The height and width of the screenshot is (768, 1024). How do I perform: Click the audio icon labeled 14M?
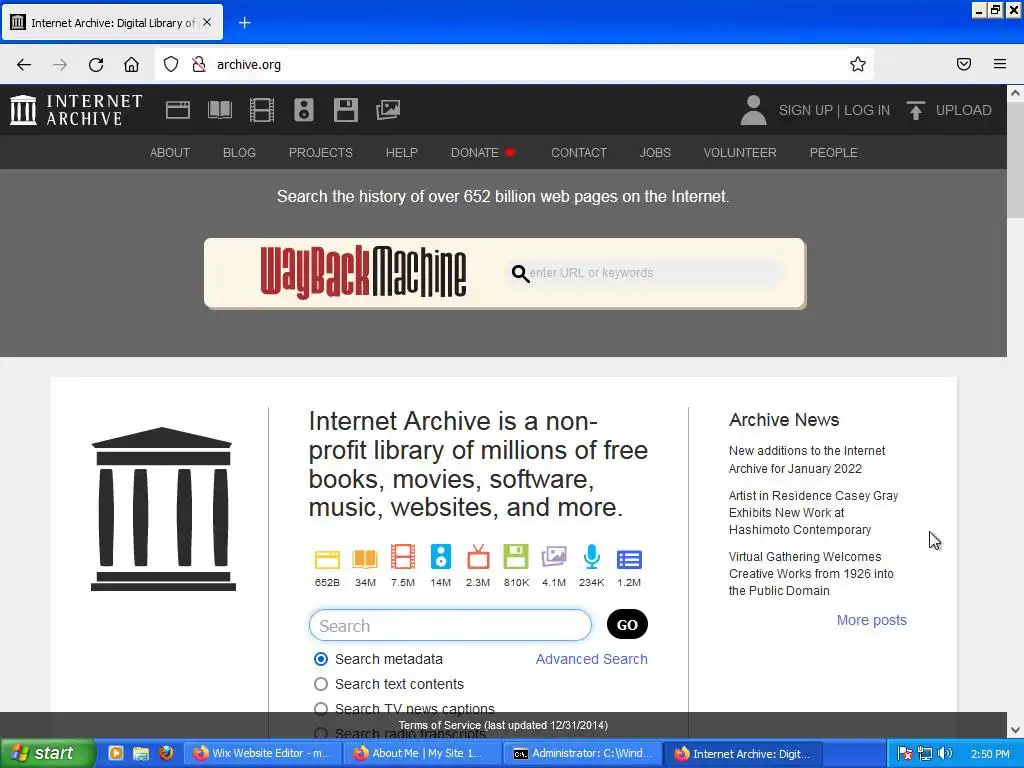coord(441,558)
